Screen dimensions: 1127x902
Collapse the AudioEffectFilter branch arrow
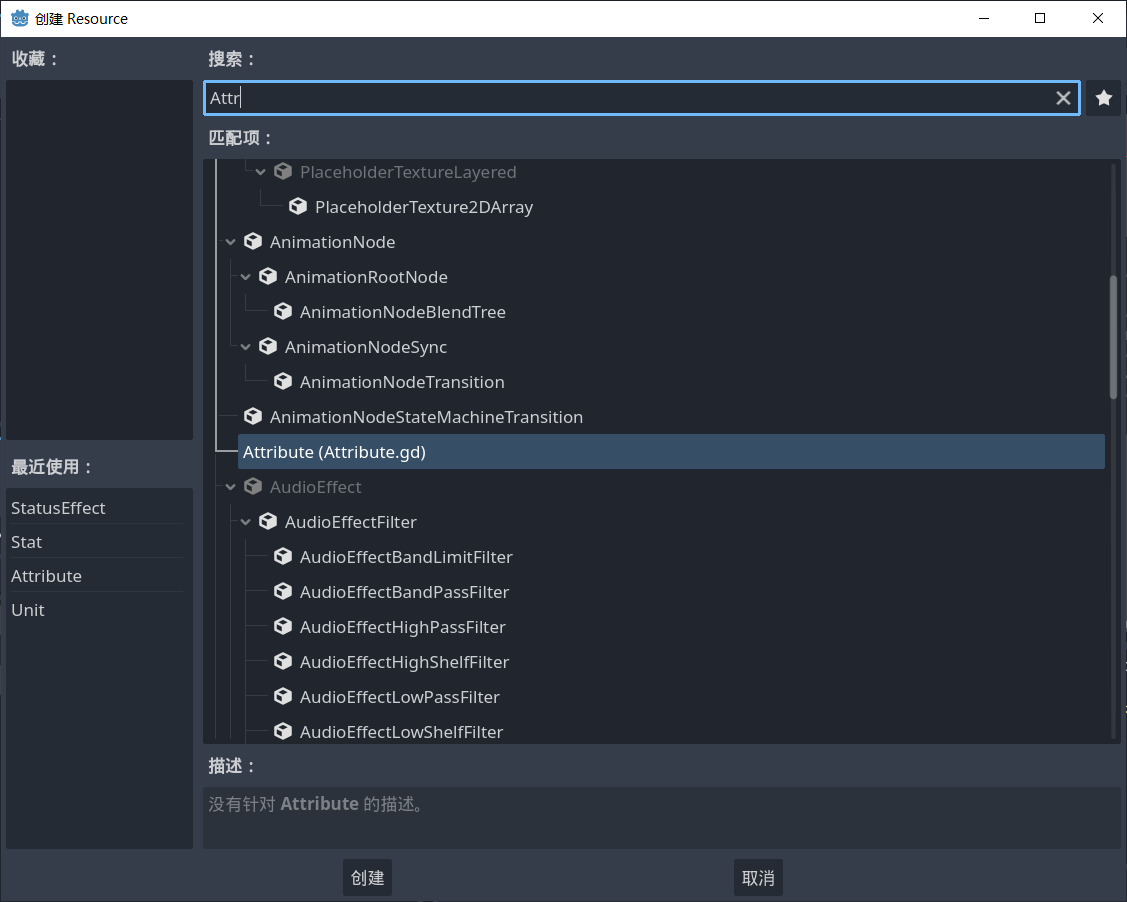[x=246, y=522]
